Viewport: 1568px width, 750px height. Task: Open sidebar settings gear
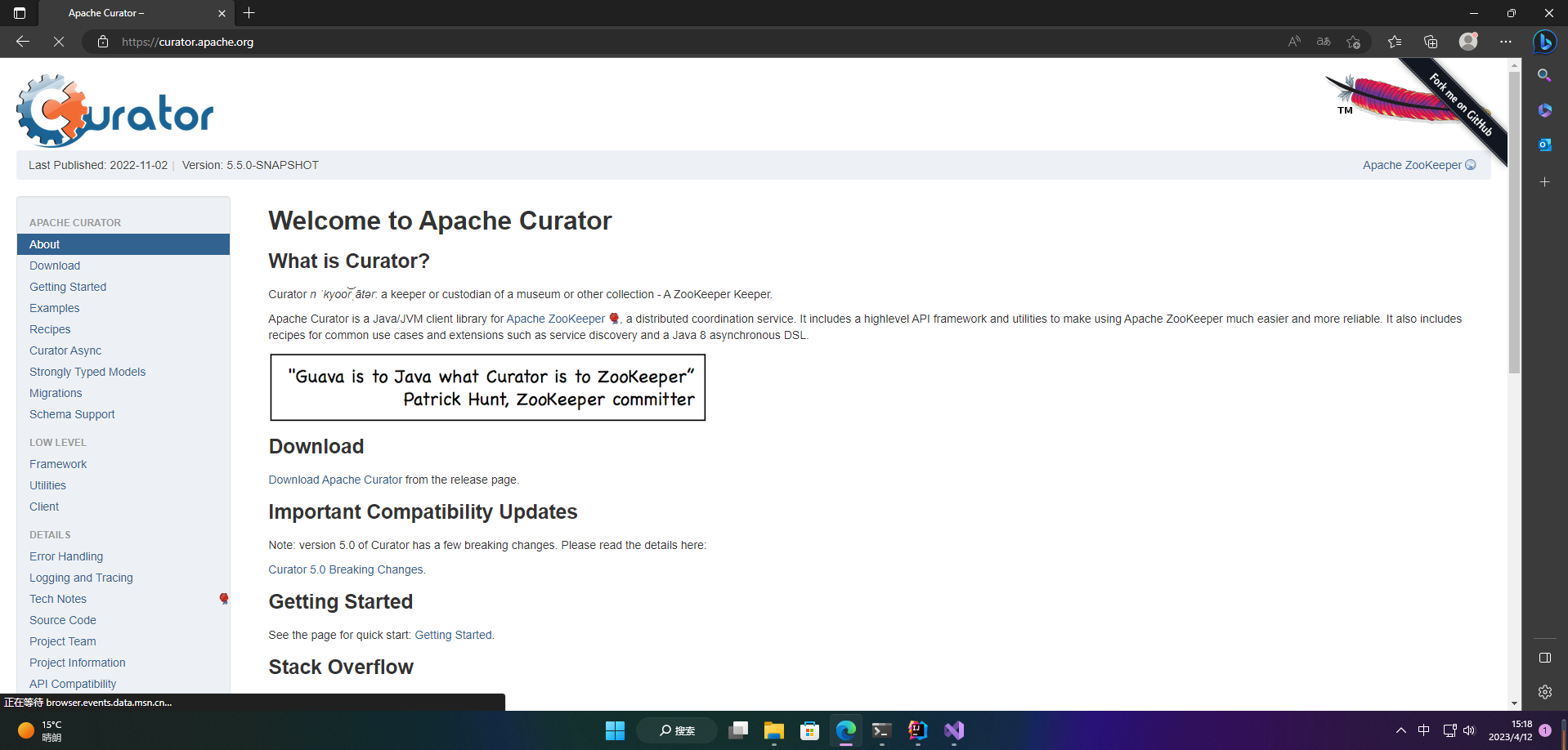[x=1544, y=692]
